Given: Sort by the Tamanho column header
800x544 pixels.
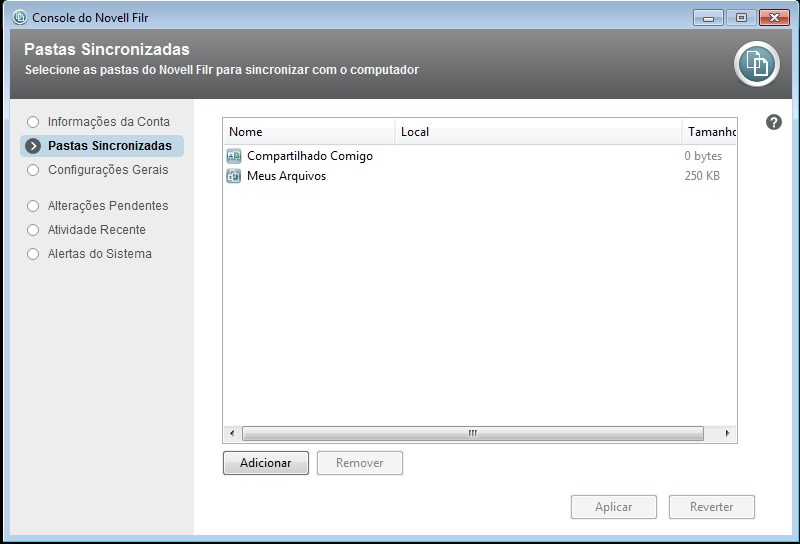Looking at the screenshot, I should tap(709, 132).
